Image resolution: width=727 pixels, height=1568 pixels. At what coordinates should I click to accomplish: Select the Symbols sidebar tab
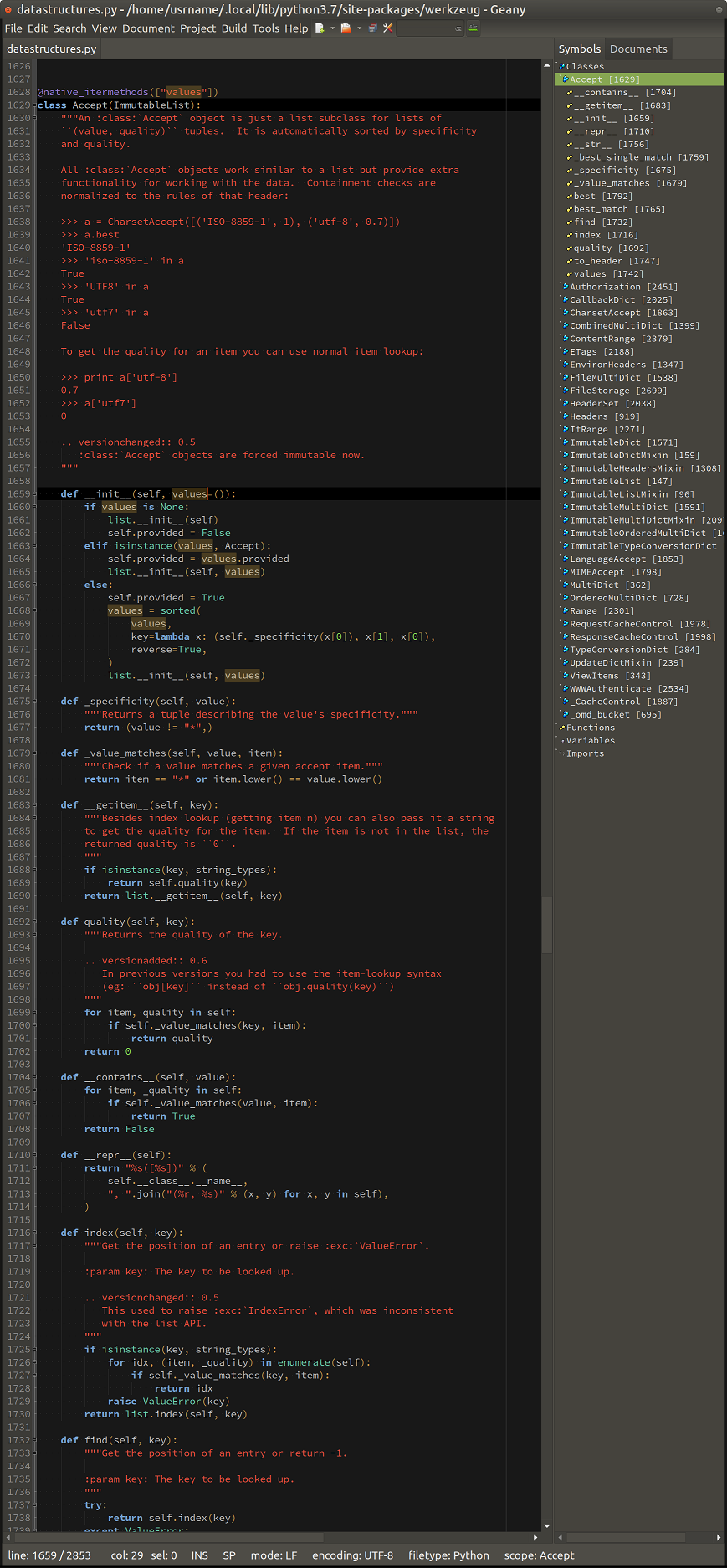[x=580, y=49]
